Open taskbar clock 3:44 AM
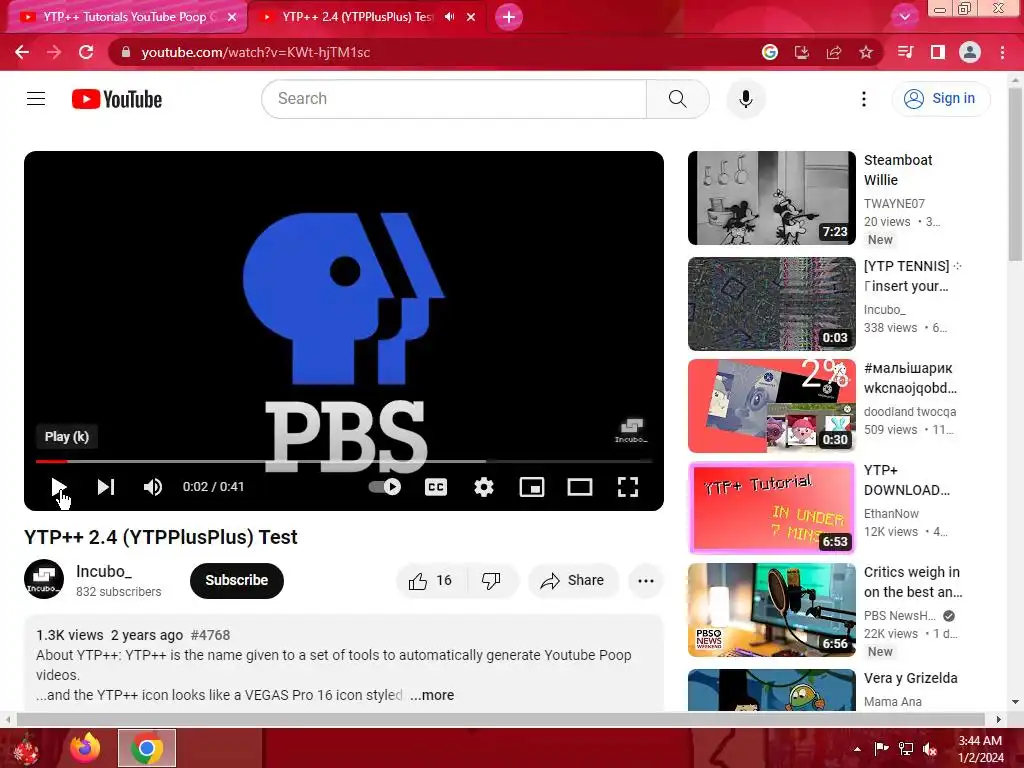The image size is (1024, 768). tap(980, 749)
